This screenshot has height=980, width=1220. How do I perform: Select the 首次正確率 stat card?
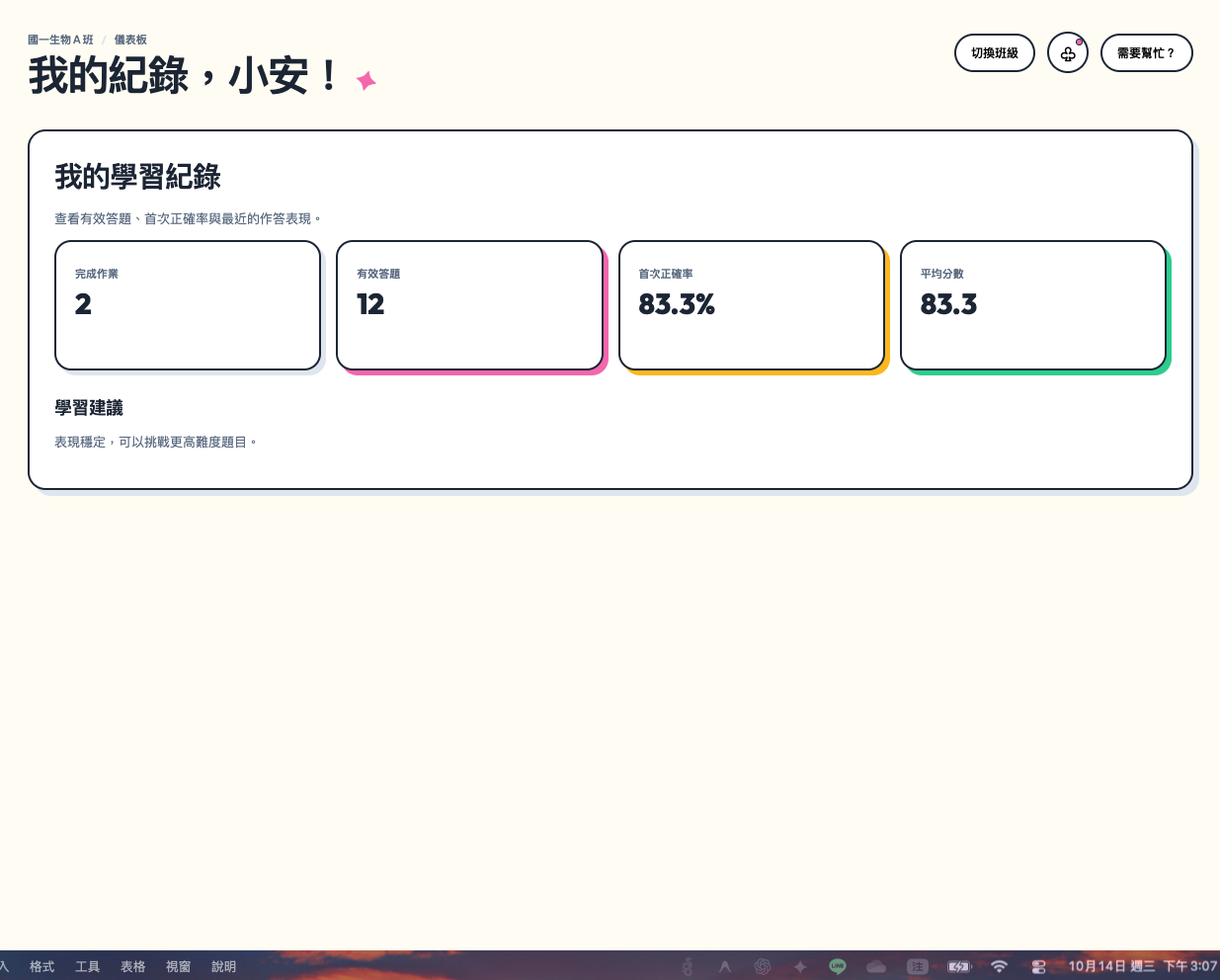pyautogui.click(x=752, y=305)
